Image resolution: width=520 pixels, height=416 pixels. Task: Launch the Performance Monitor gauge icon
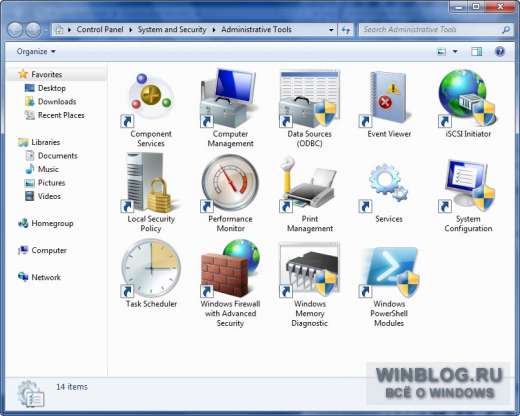(x=230, y=183)
